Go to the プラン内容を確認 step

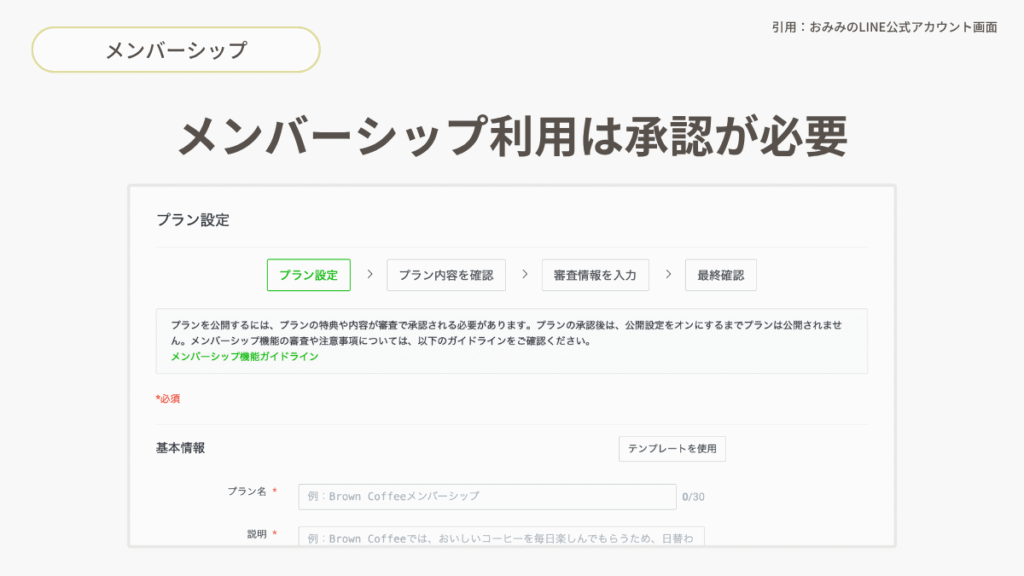click(446, 275)
